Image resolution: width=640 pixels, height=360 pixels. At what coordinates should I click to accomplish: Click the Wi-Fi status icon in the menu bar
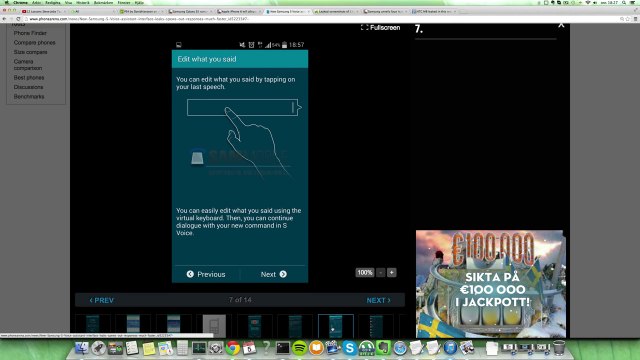tap(588, 2)
